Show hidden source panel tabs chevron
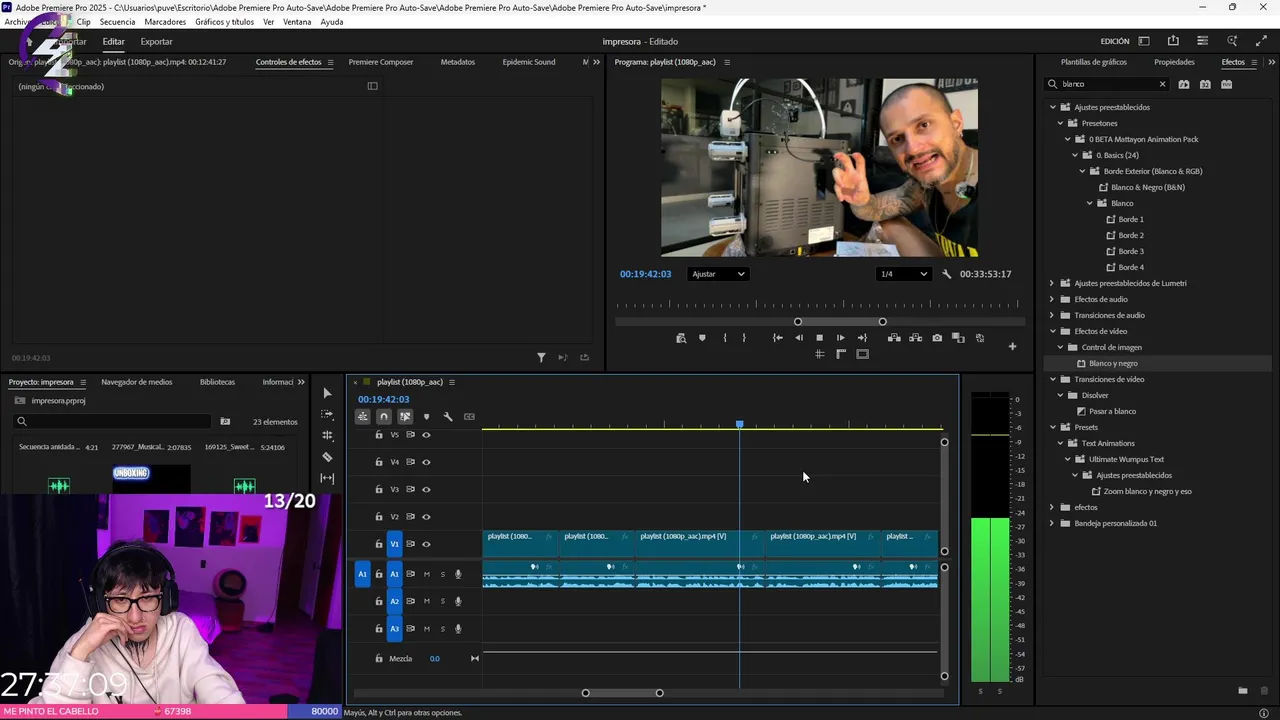This screenshot has height=720, width=1280. pyautogui.click(x=597, y=62)
